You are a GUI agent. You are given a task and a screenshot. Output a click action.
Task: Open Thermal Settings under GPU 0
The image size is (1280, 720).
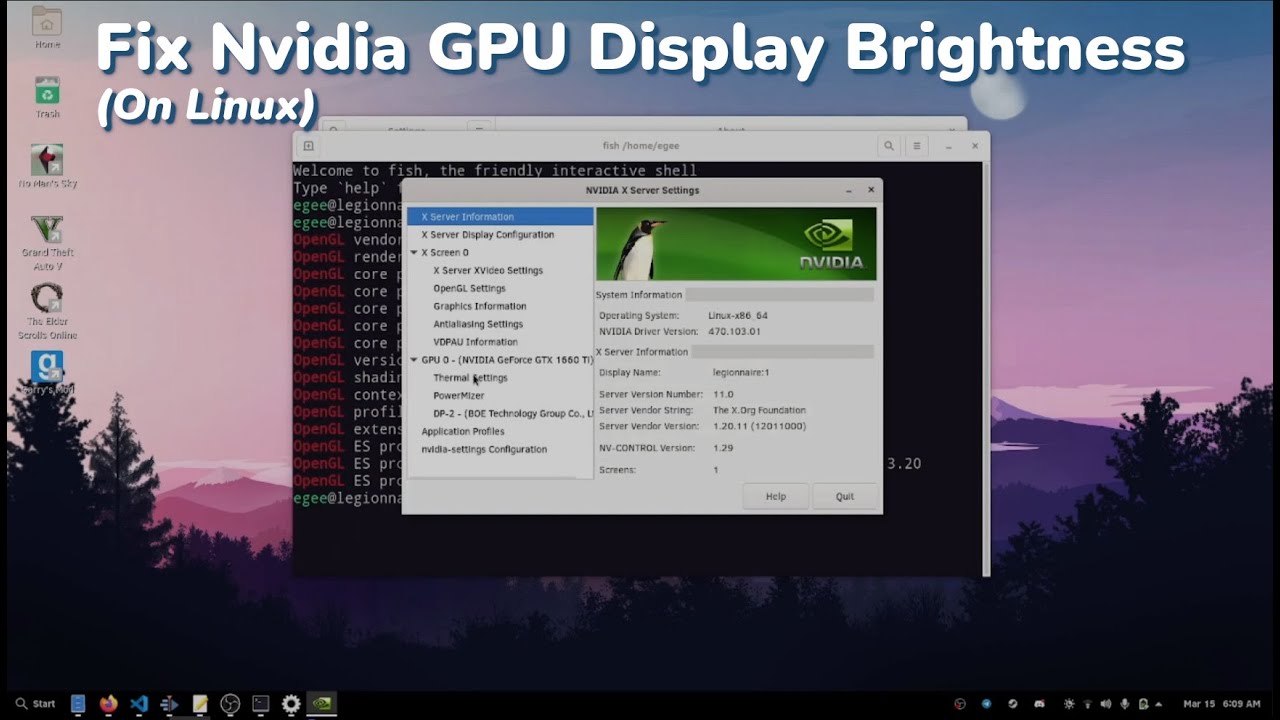(x=470, y=378)
